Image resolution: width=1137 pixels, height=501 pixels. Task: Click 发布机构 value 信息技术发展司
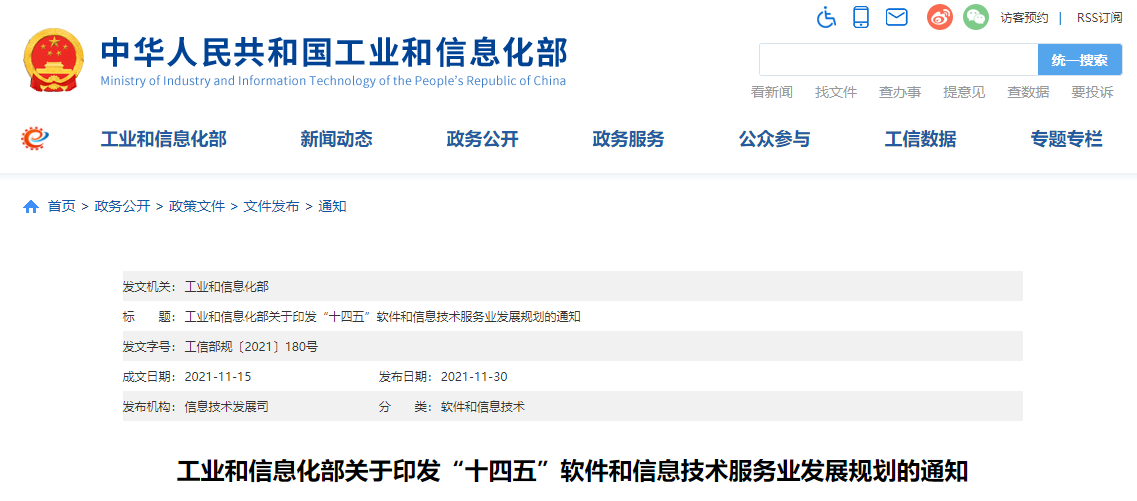coord(227,407)
